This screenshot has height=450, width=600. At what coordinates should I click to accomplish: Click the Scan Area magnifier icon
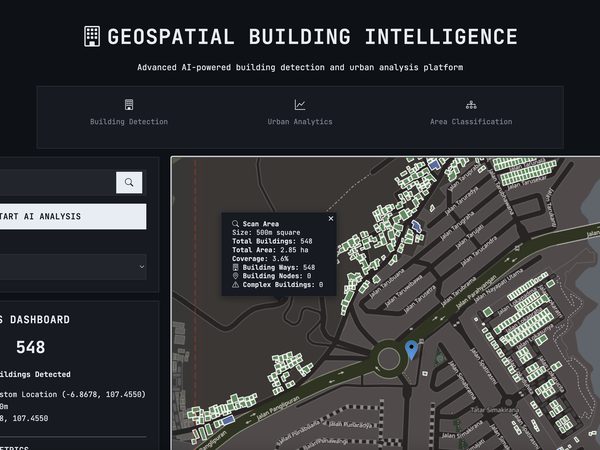(x=235, y=223)
